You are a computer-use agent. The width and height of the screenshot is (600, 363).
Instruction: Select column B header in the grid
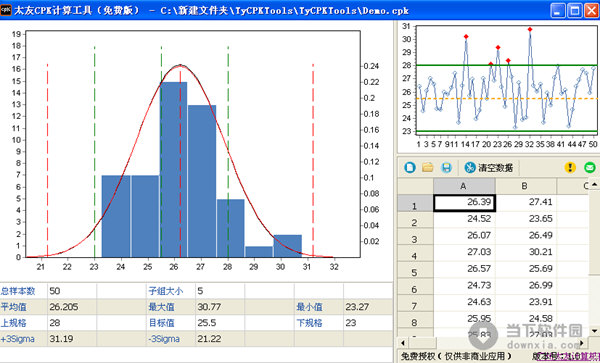point(525,186)
